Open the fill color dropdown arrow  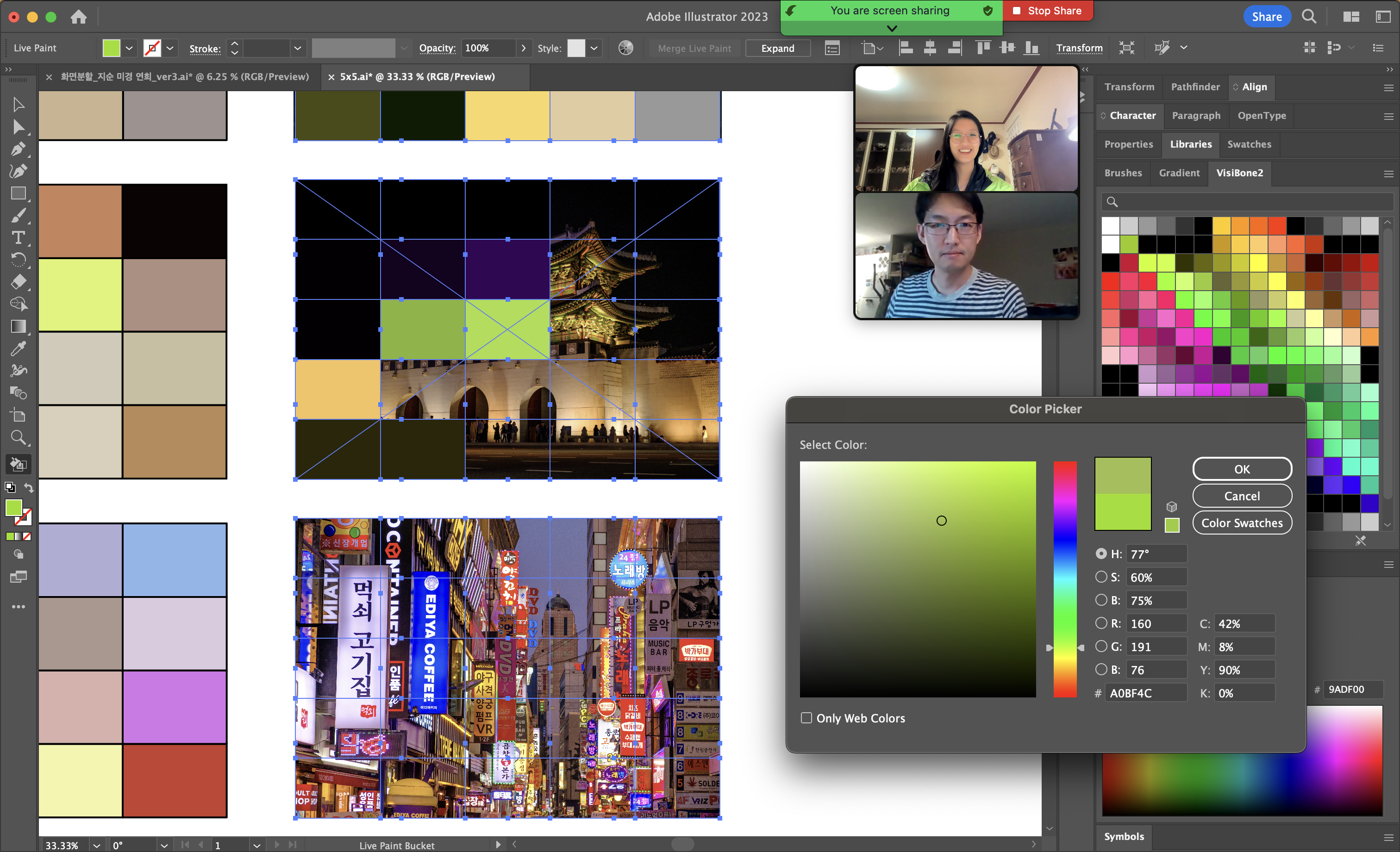pos(130,48)
